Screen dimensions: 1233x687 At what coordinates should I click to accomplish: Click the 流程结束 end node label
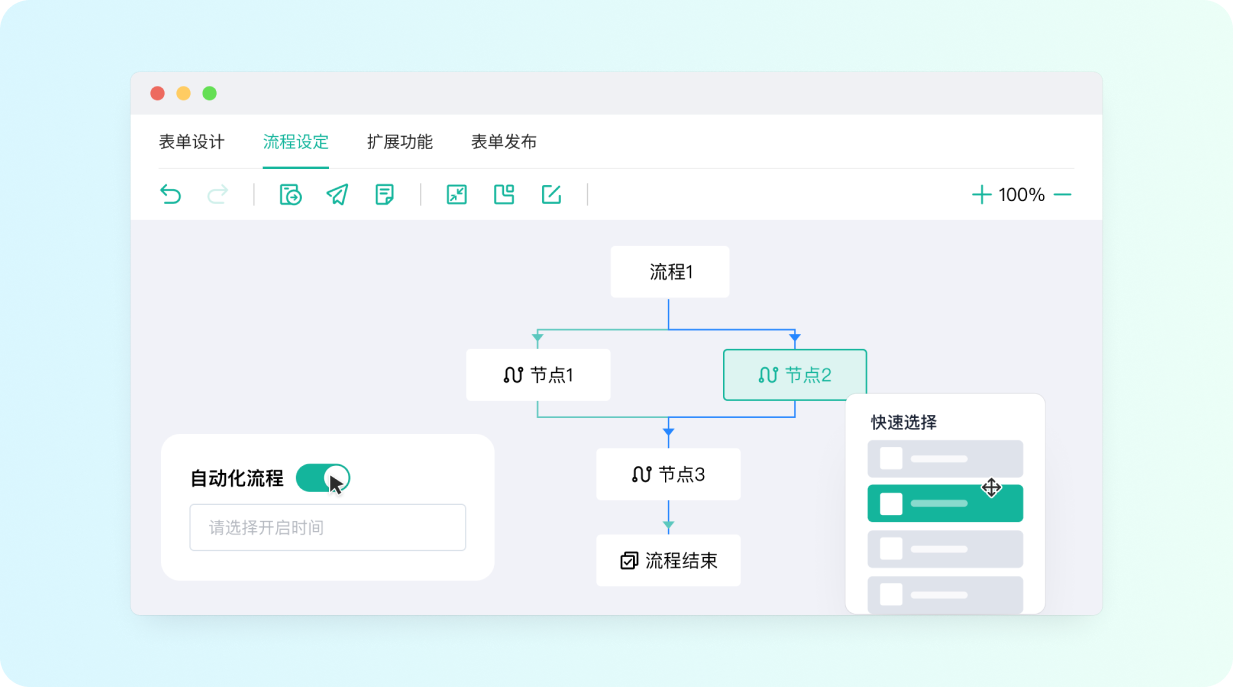tap(682, 561)
